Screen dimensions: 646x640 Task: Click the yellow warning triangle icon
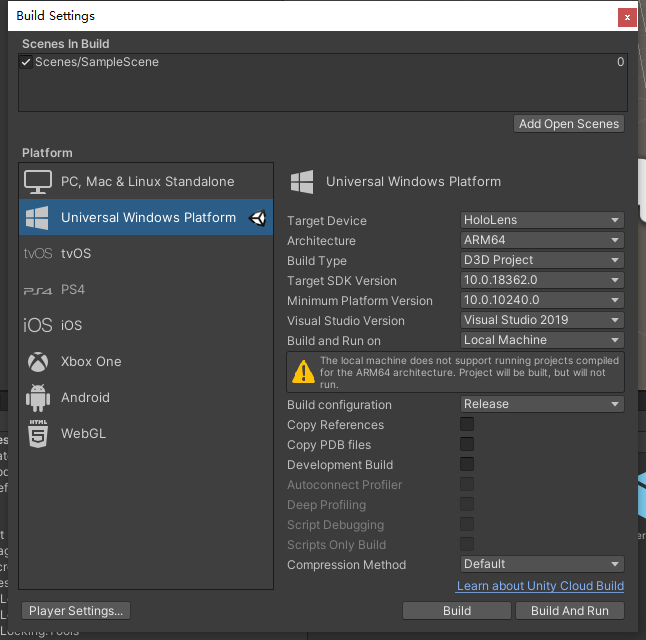[x=304, y=371]
